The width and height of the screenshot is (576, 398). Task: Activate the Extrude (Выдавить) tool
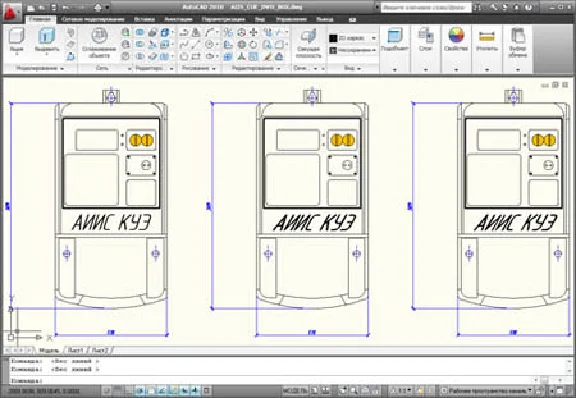(47, 40)
